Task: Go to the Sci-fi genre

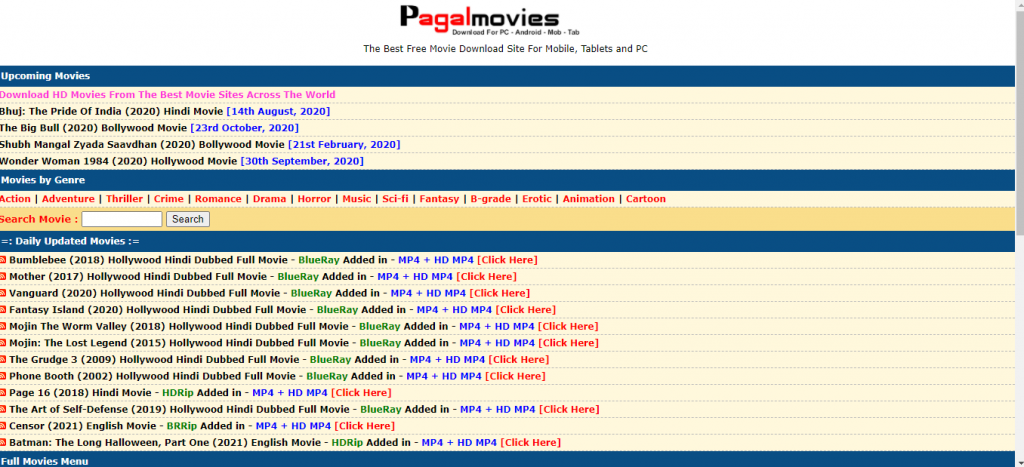Action: 395,199
